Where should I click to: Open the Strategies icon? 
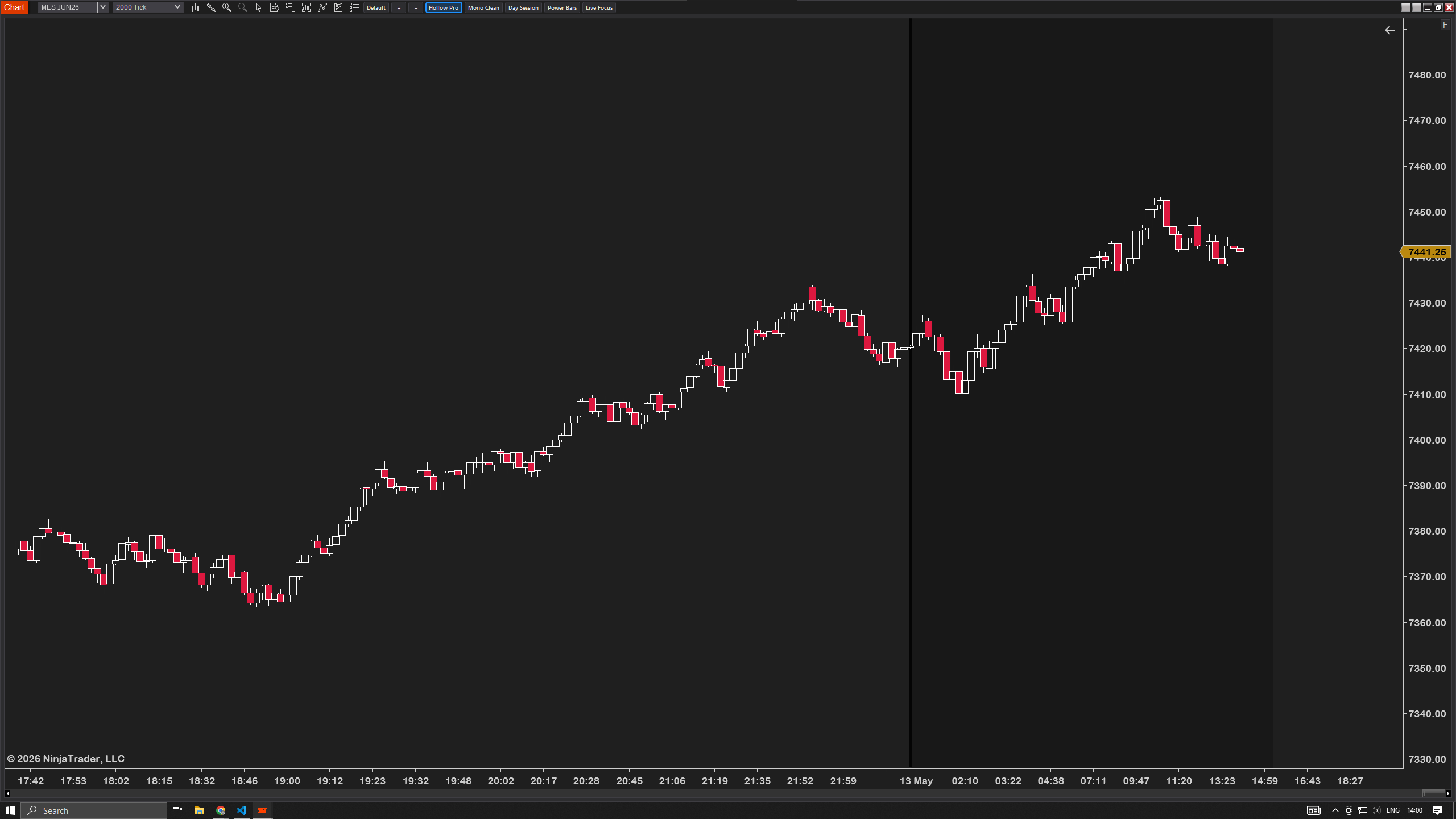(338, 7)
